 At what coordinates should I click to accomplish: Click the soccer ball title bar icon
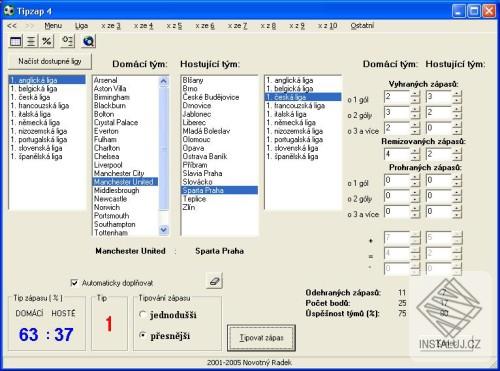pos(9,11)
